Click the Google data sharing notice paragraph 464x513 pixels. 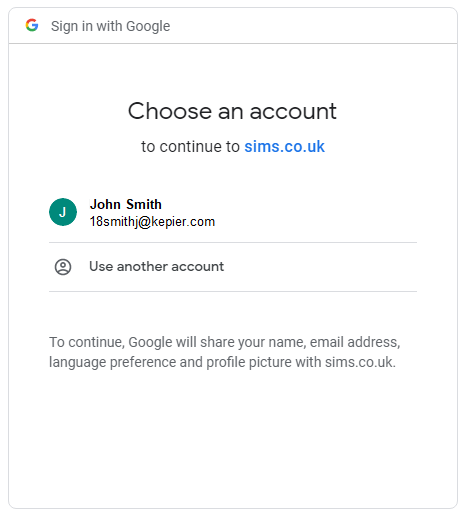[x=225, y=352]
